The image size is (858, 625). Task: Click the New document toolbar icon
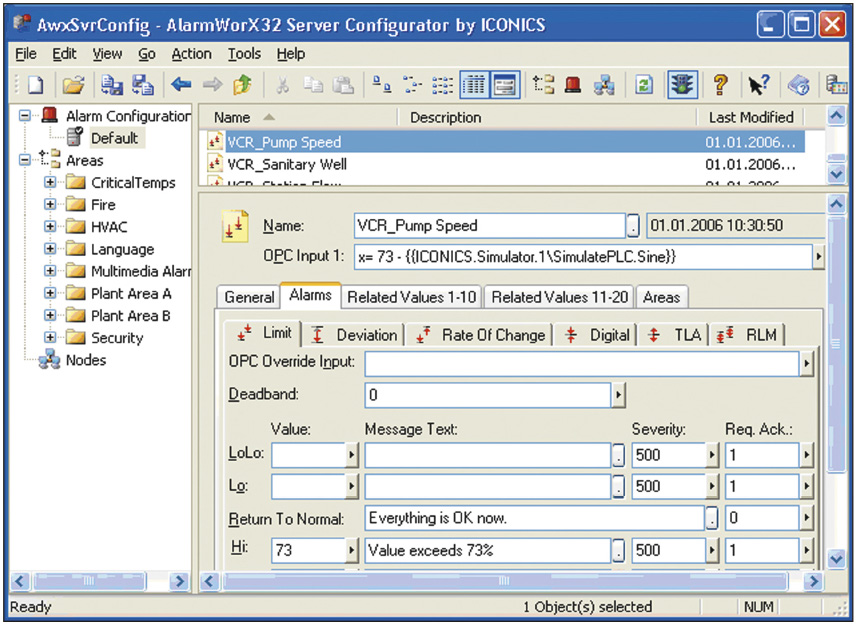(x=36, y=85)
